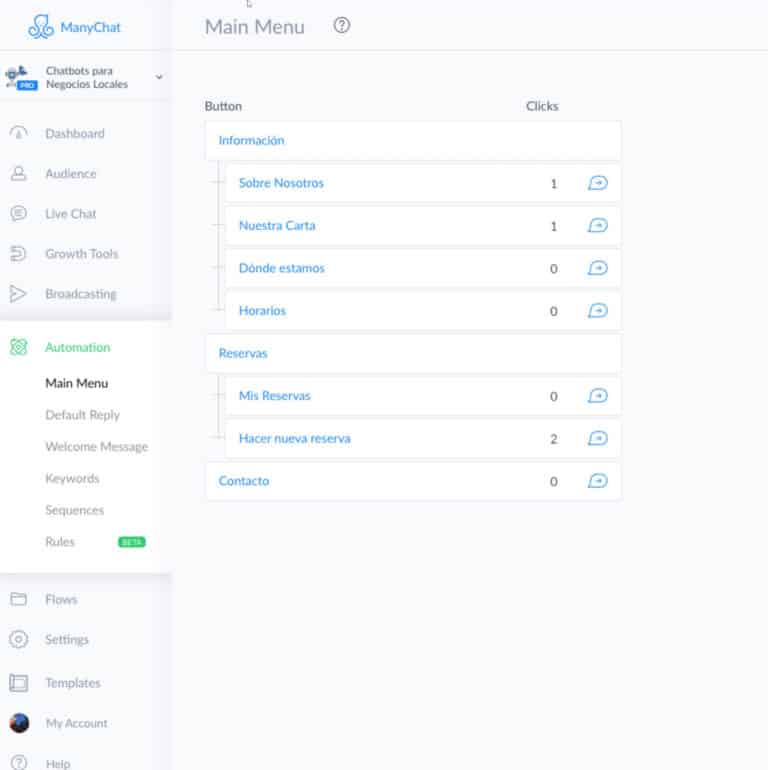Open the Main Menu help question icon
Image resolution: width=768 pixels, height=770 pixels.
pos(342,26)
